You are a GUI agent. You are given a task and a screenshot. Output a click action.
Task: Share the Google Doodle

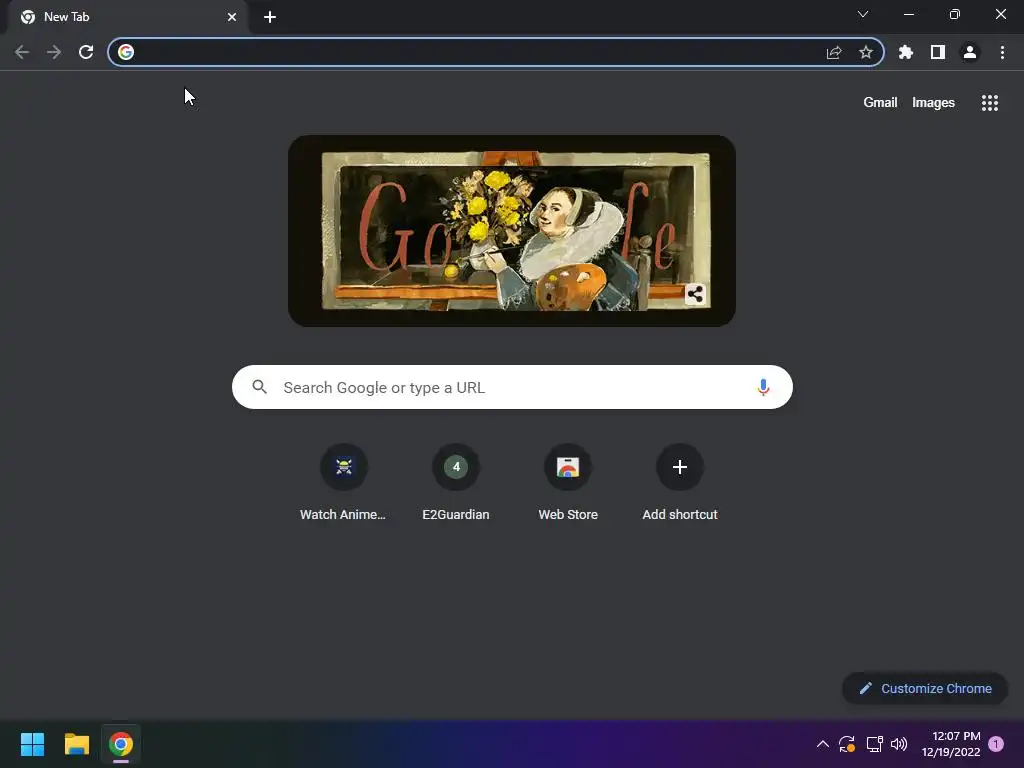click(696, 295)
